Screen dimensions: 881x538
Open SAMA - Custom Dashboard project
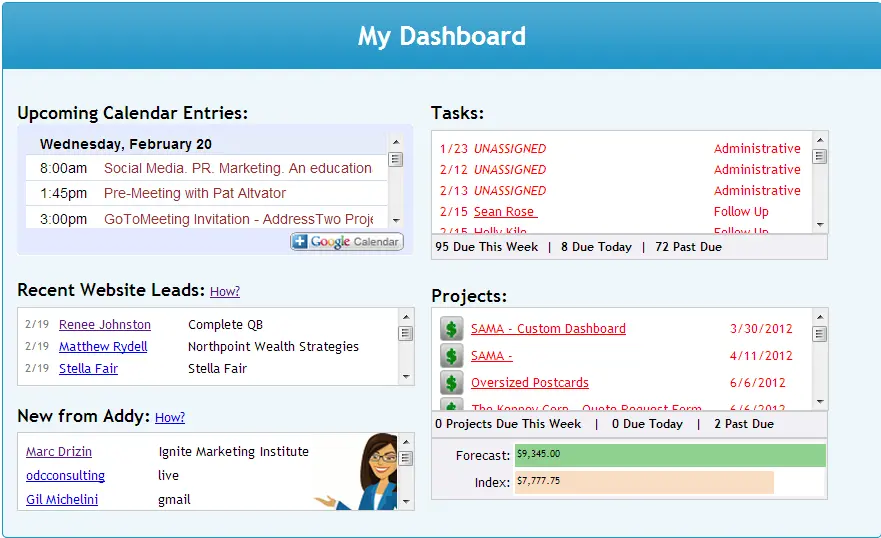coord(548,329)
